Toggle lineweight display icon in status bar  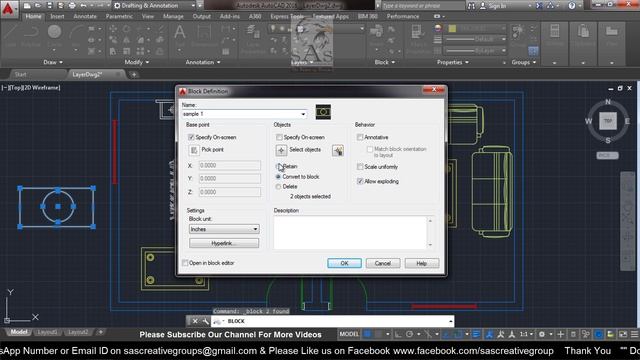click(476, 334)
